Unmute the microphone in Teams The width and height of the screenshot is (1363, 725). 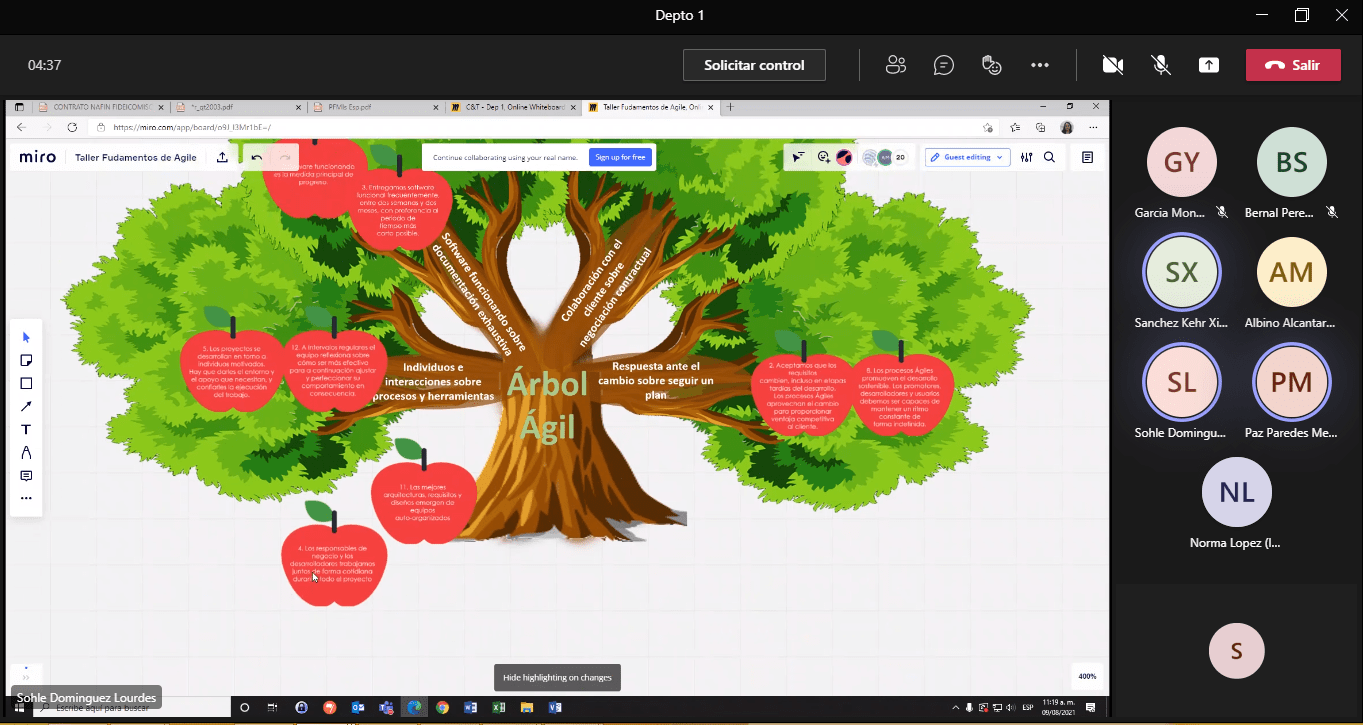[1160, 65]
